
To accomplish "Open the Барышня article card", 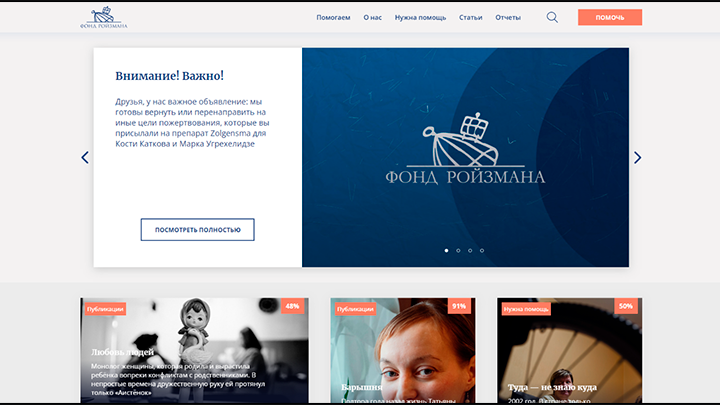I will [403, 350].
